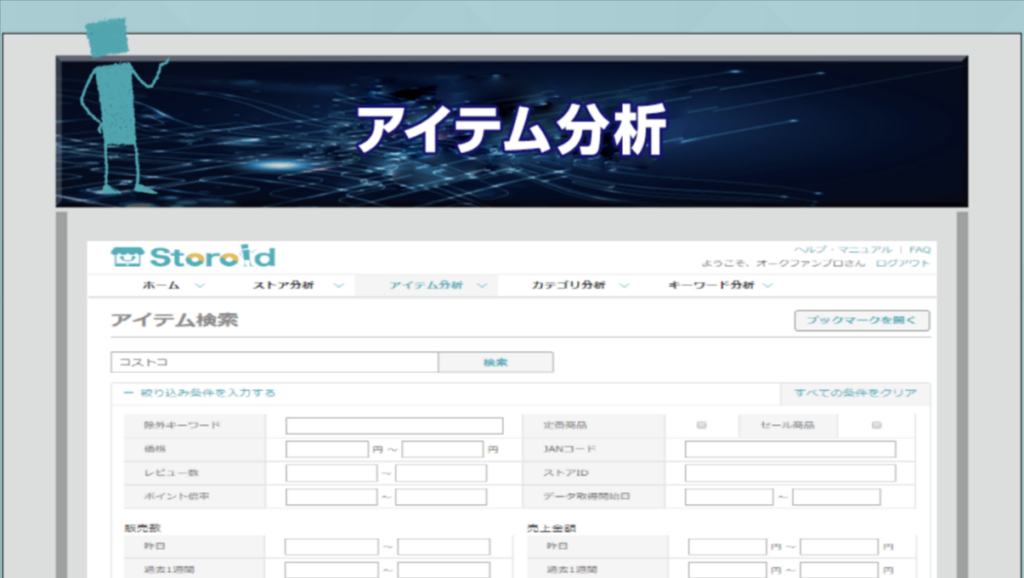Open the ヘルプ・マニュアル link

843,249
